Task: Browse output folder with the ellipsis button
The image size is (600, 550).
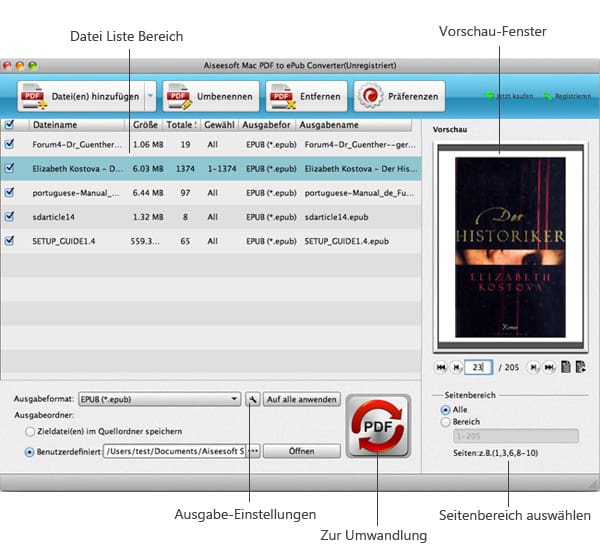Action: pos(254,451)
